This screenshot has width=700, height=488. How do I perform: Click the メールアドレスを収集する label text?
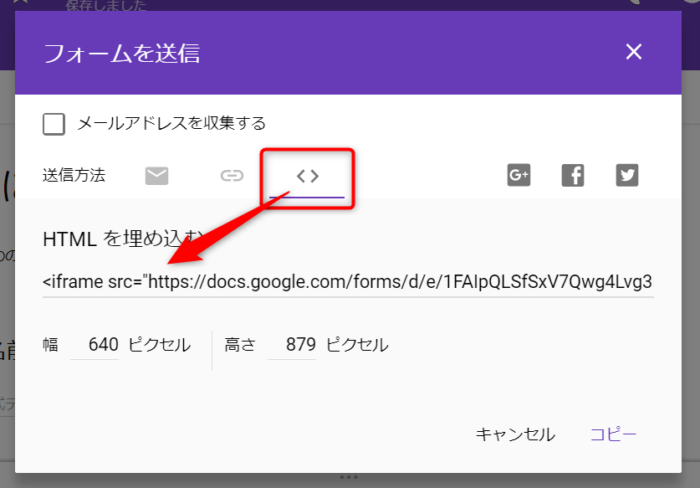click(171, 124)
